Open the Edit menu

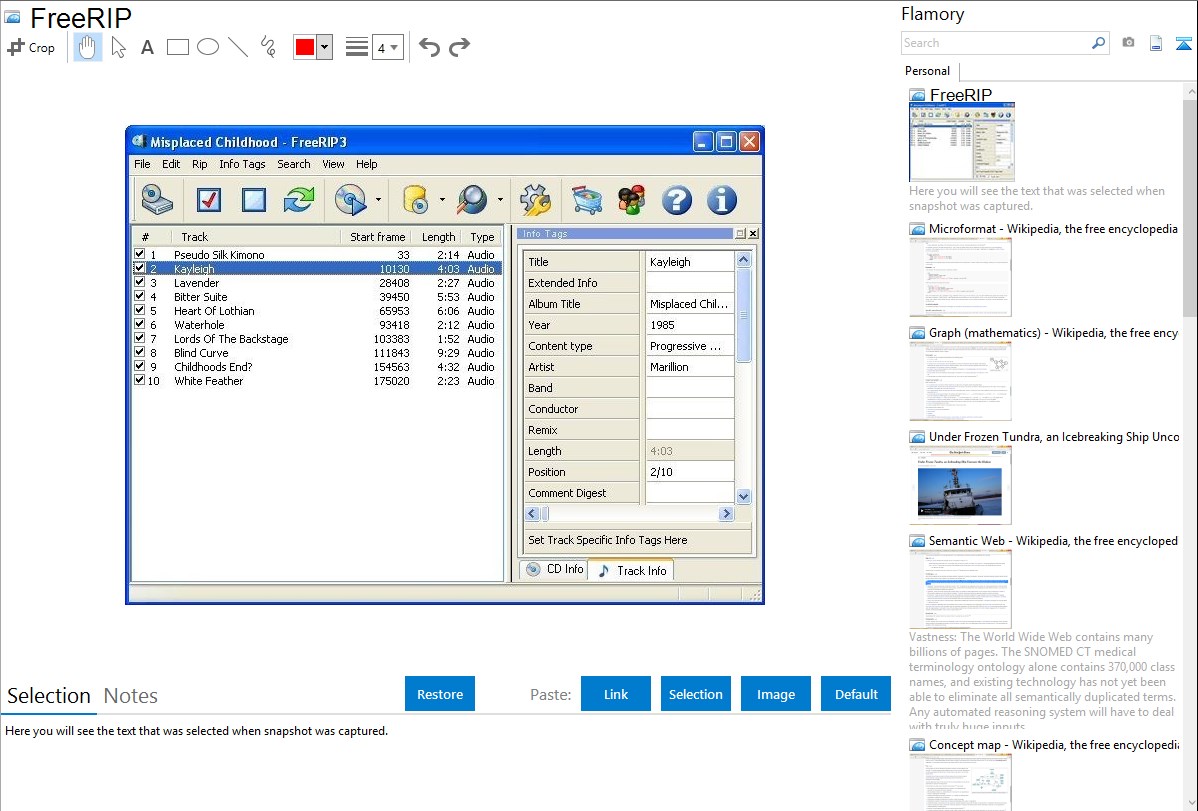point(171,164)
